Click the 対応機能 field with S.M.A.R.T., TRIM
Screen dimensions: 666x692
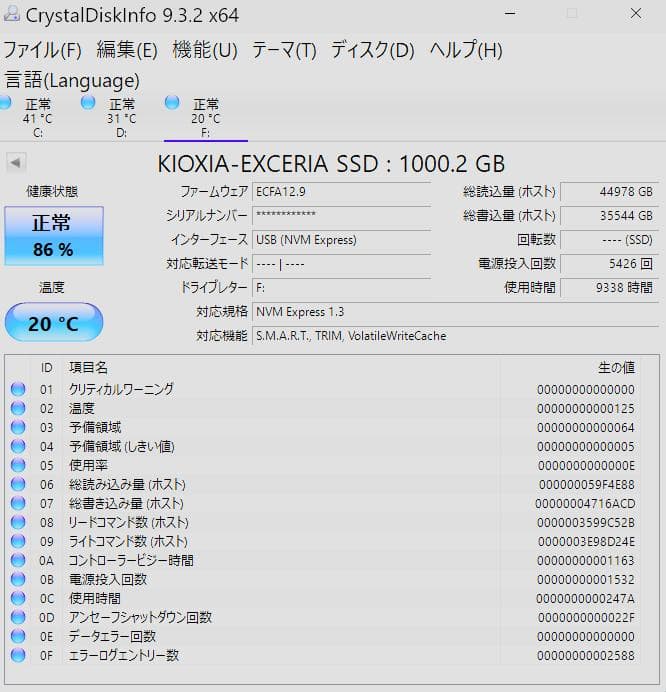pos(455,336)
